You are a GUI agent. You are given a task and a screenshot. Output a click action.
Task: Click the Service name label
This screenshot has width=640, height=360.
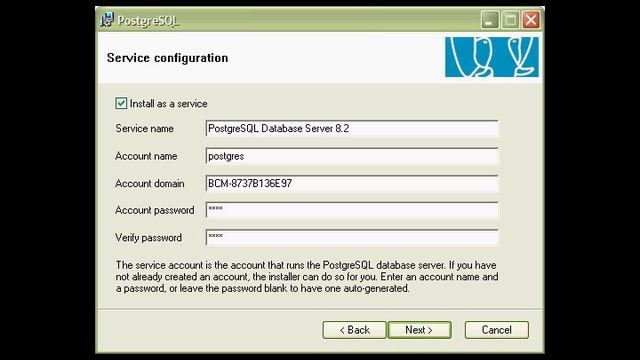click(x=144, y=129)
